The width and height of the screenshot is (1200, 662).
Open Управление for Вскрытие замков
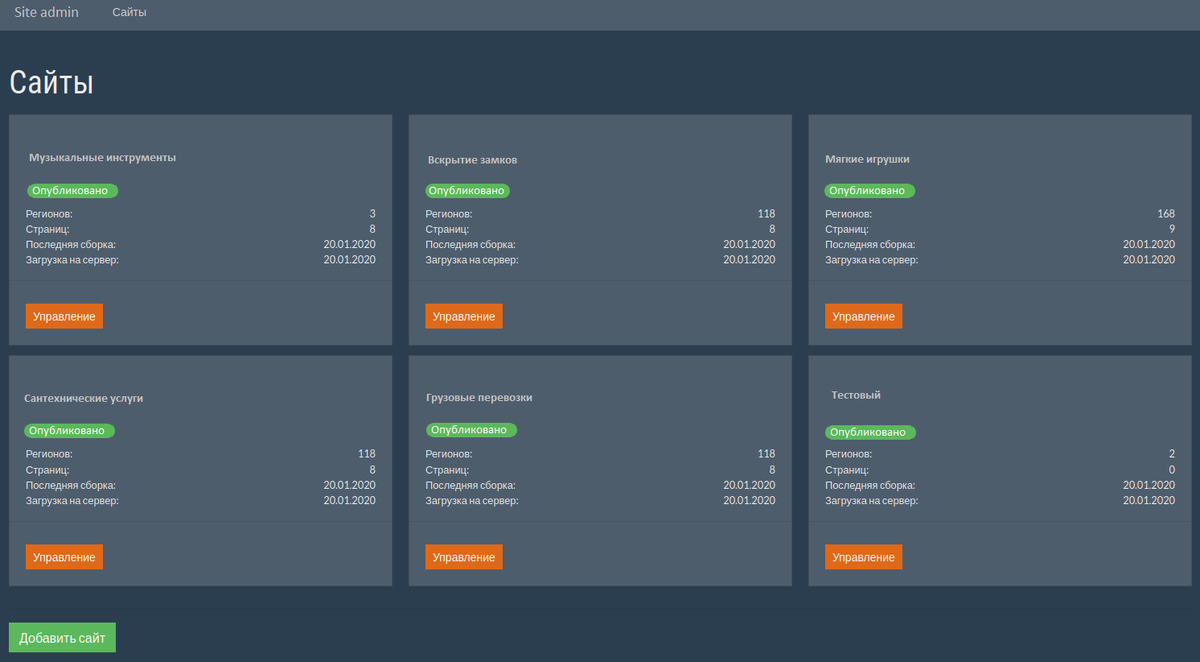click(x=464, y=316)
